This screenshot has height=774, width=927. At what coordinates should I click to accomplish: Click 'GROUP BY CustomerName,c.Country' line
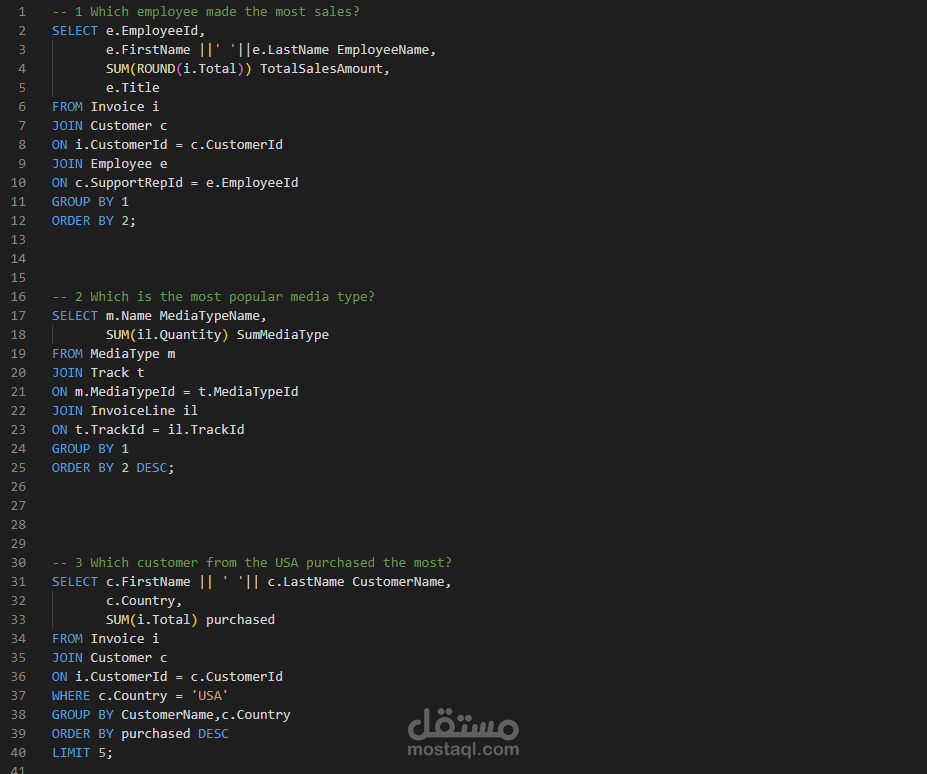(x=171, y=715)
